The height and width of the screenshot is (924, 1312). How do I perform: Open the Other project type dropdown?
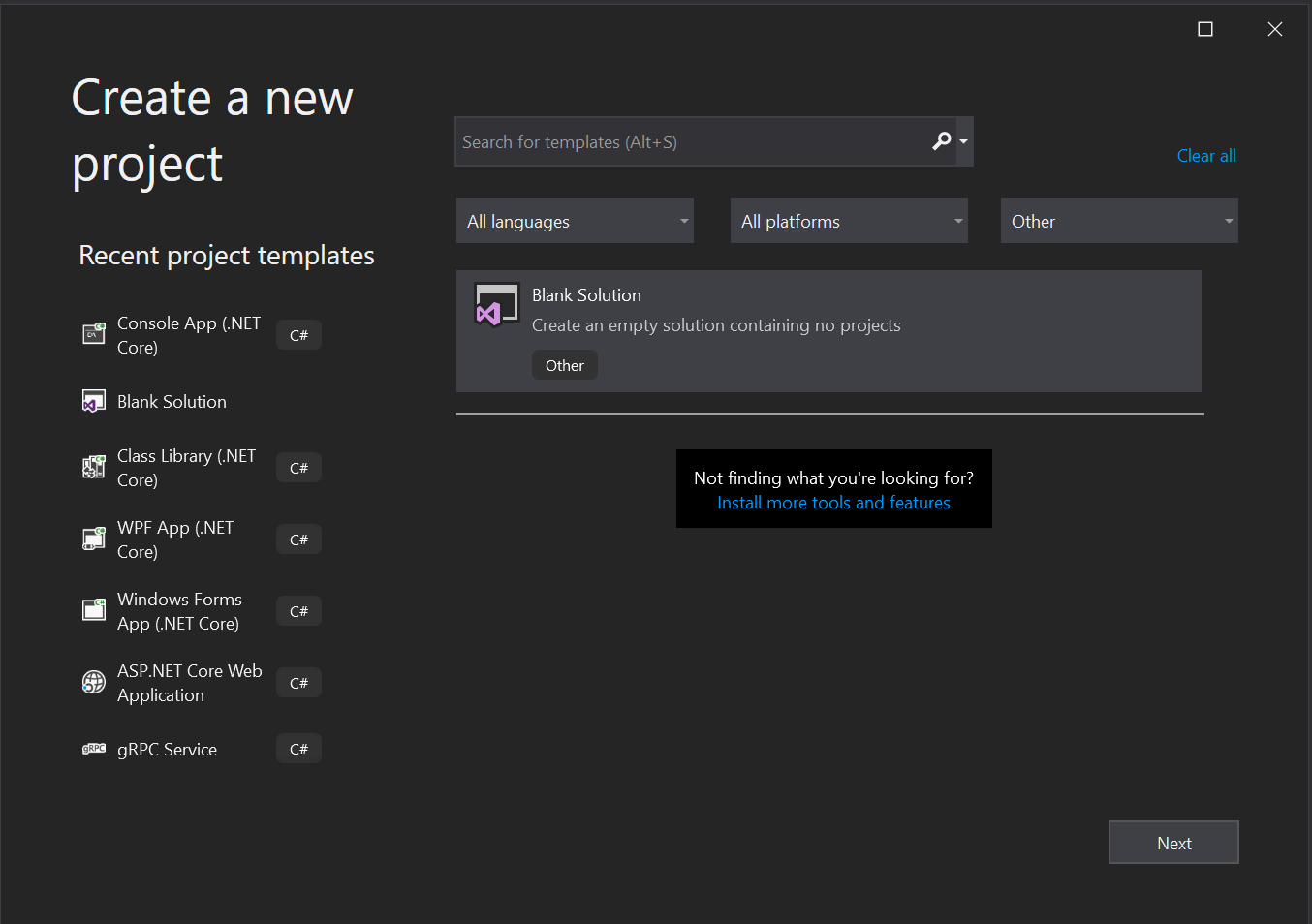click(1119, 221)
